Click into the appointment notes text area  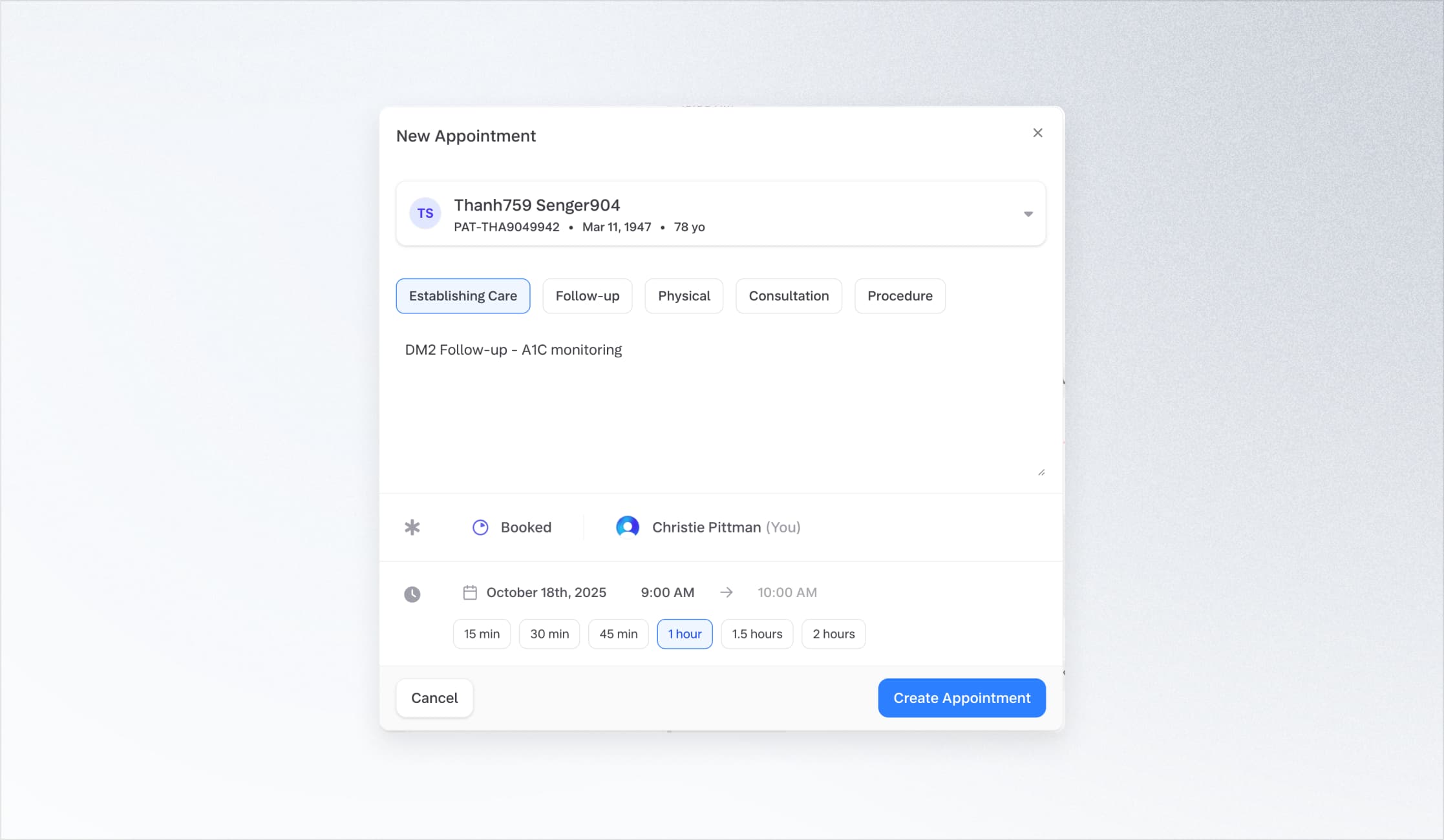click(x=720, y=407)
